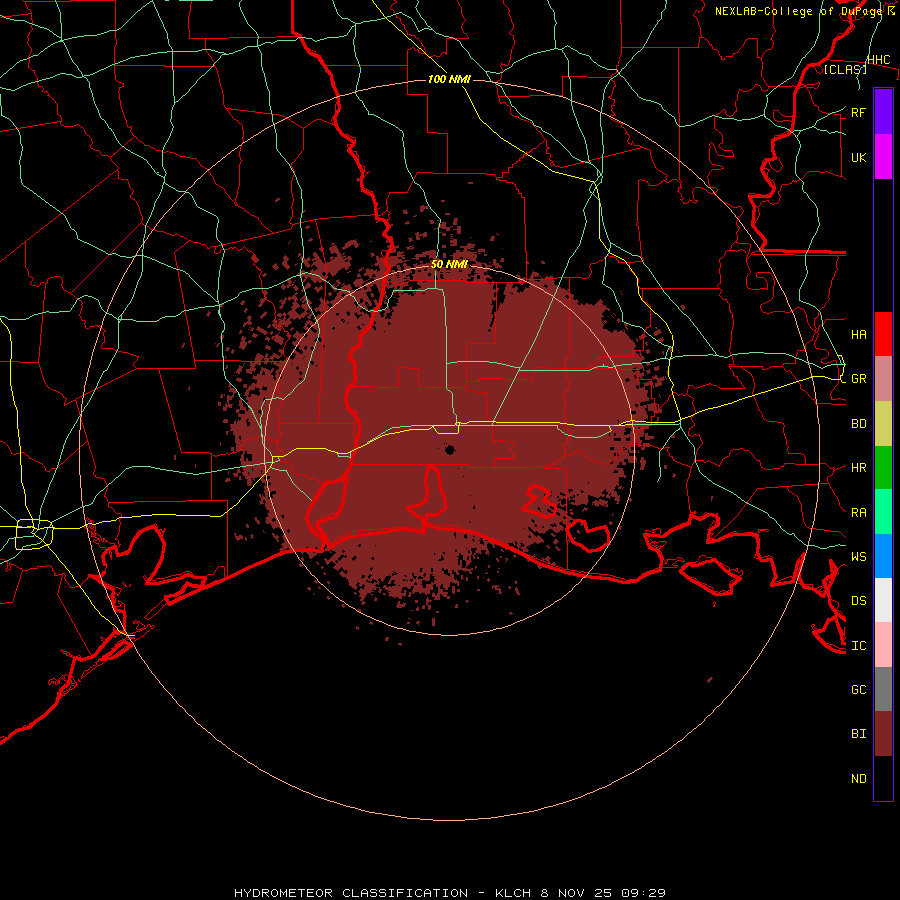
Task: Click the "HR" legend label
Action: [858, 468]
